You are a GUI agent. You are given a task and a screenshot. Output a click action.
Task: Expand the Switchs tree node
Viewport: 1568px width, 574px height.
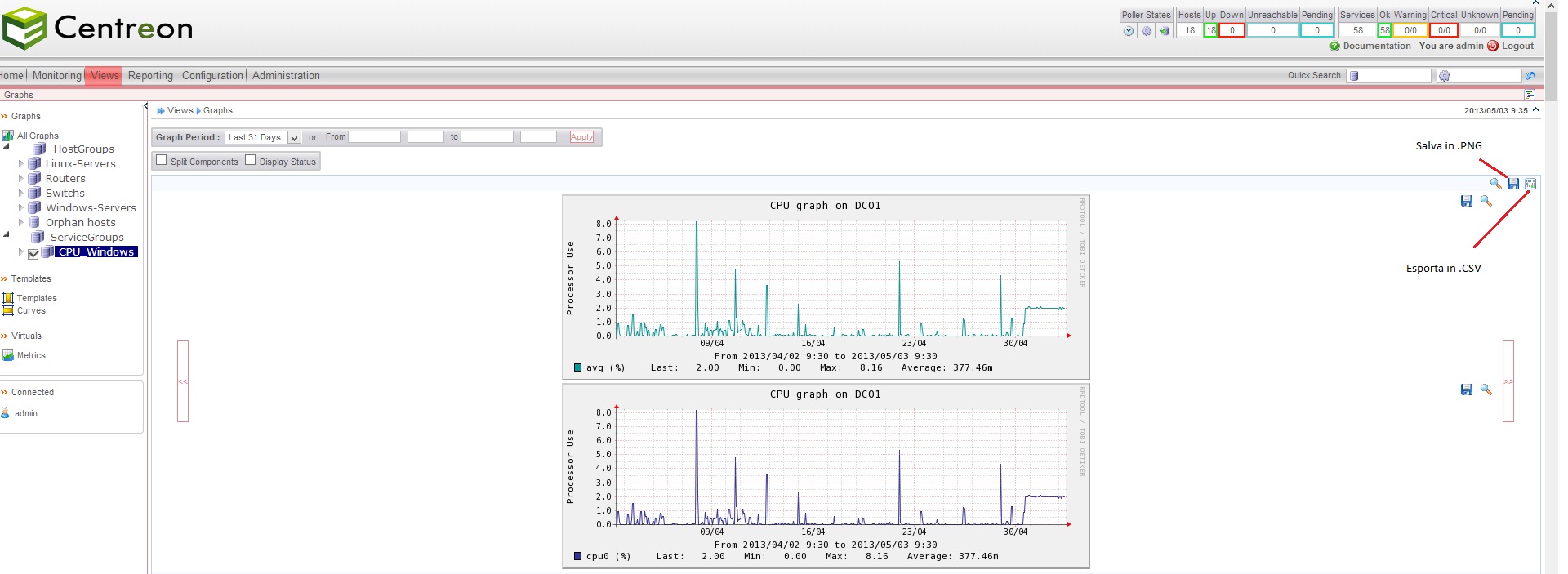click(x=21, y=193)
